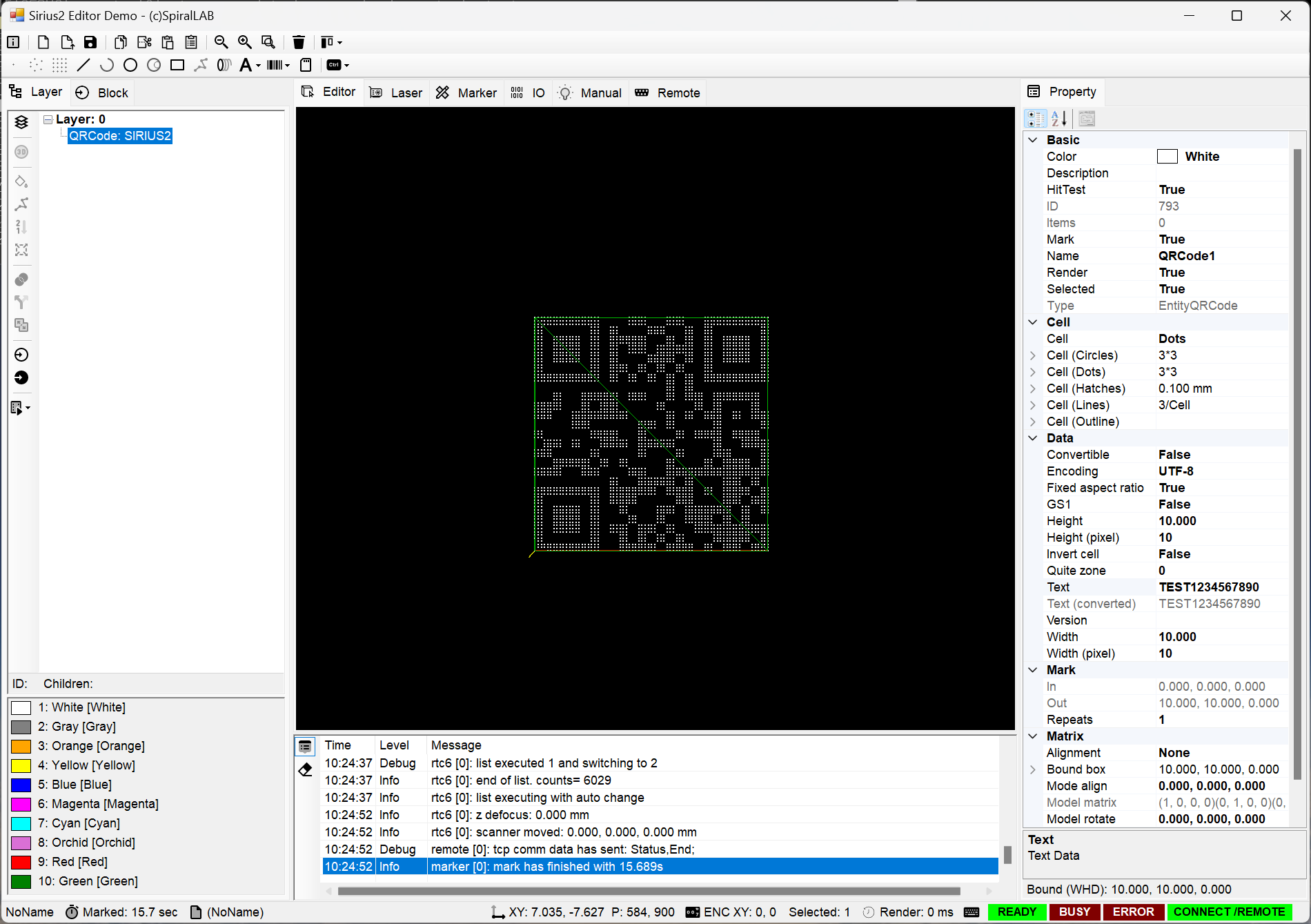Open the Laser tab
The image size is (1311, 924).
[396, 92]
